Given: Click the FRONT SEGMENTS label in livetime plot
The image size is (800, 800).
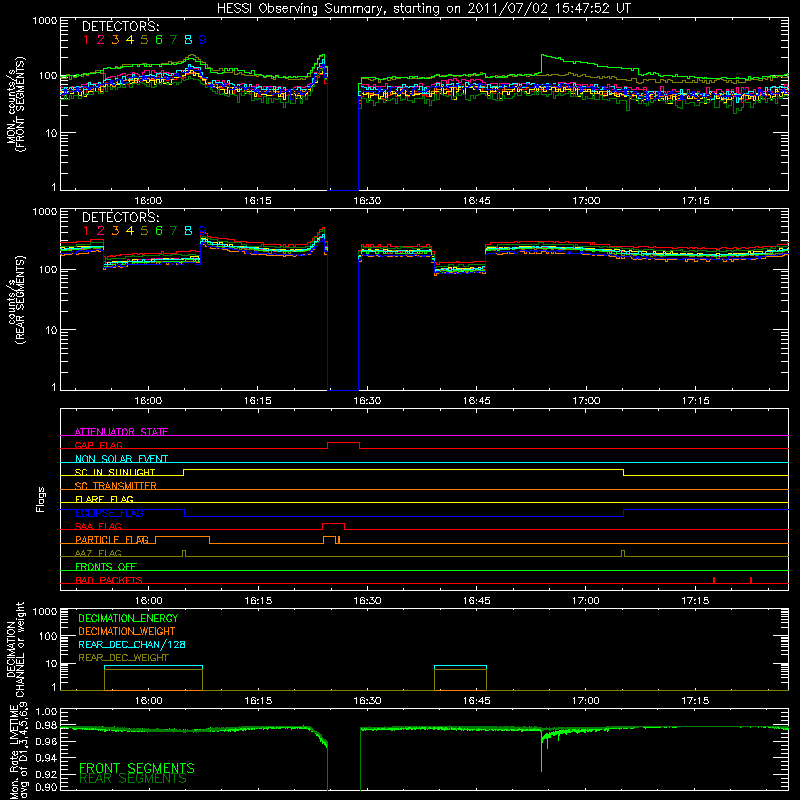Looking at the screenshot, I should (x=137, y=768).
